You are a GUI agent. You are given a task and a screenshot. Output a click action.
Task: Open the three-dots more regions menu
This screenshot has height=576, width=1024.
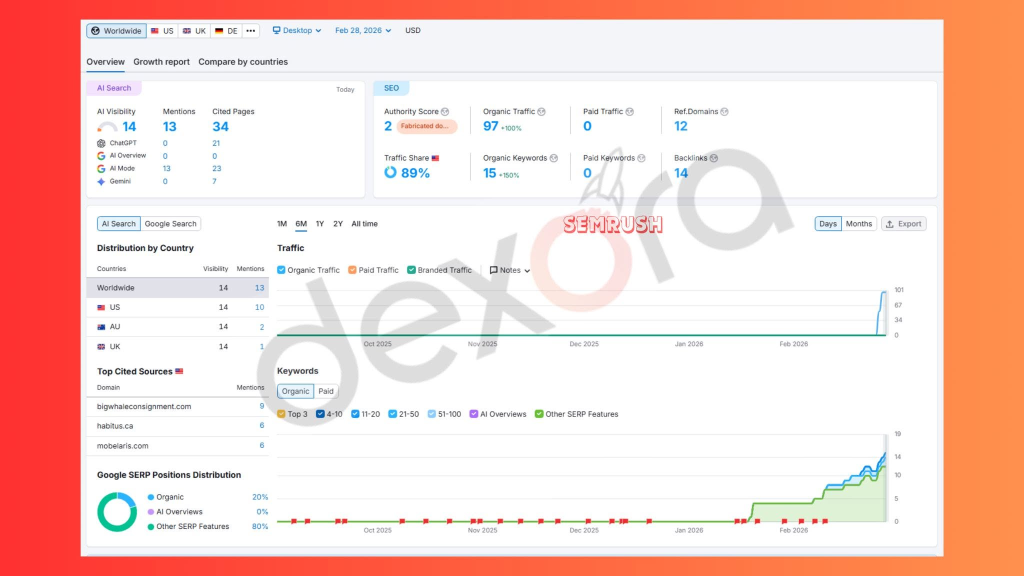coord(251,31)
